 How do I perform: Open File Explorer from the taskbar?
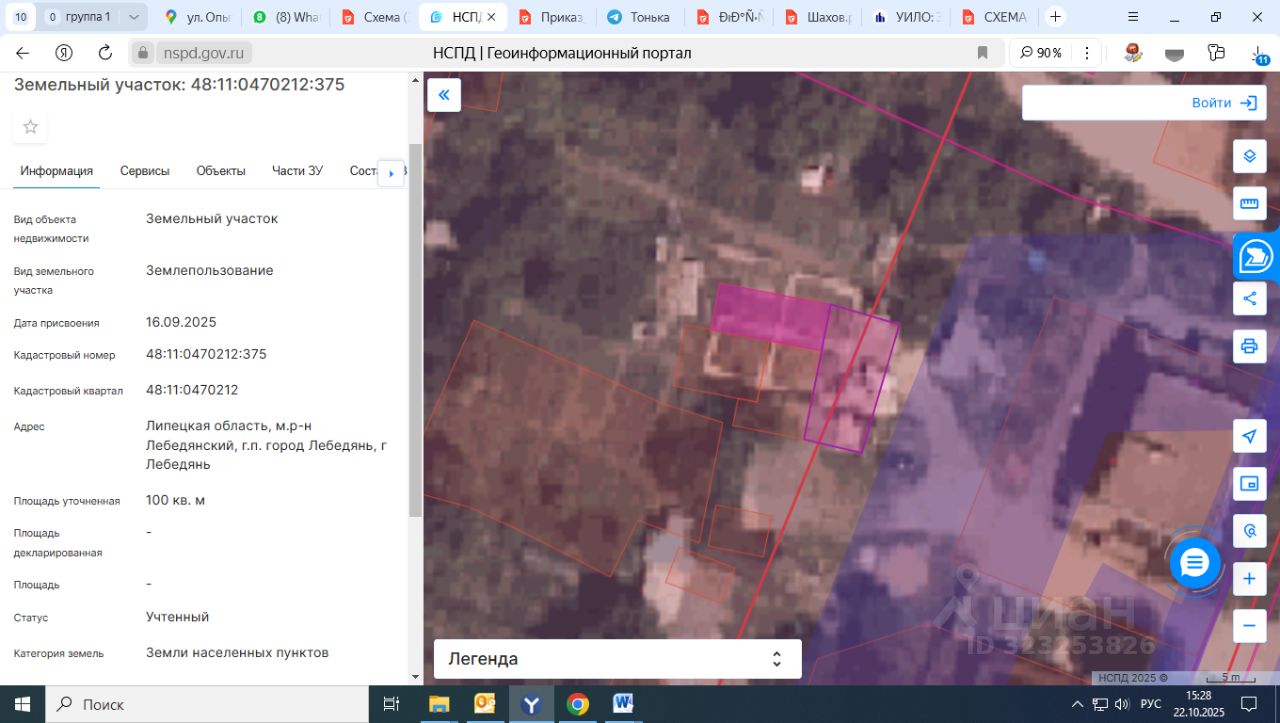tap(438, 704)
